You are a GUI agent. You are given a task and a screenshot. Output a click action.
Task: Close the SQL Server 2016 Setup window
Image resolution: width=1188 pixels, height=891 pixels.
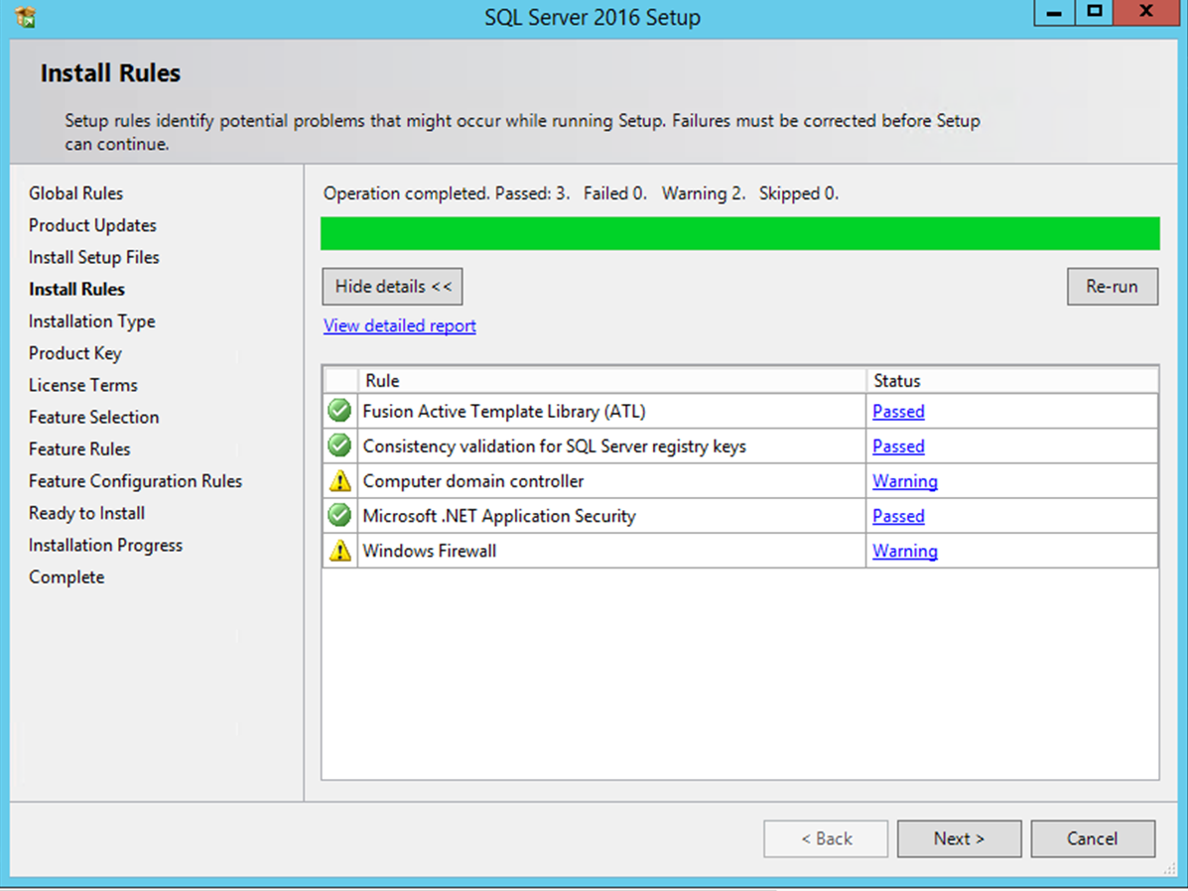click(x=1146, y=13)
